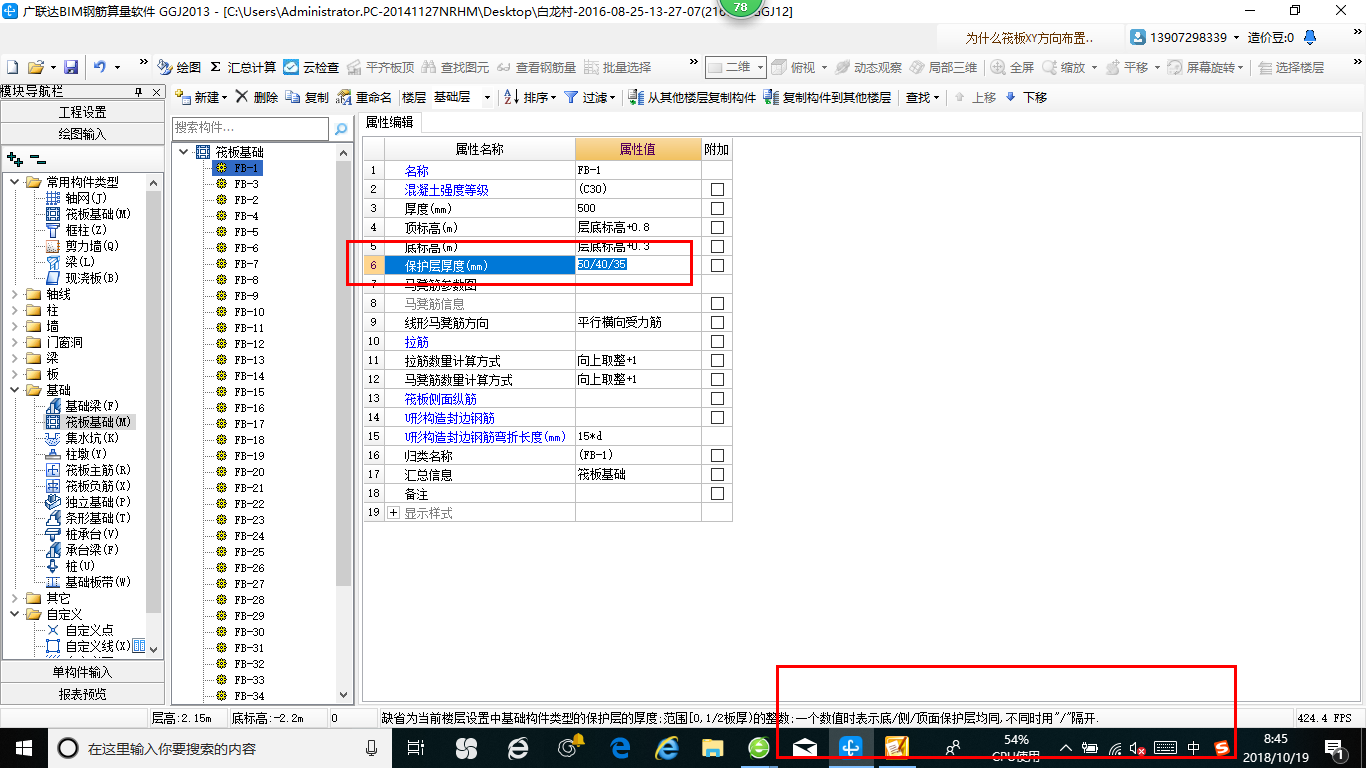Open the 单构件输入 section

click(x=82, y=672)
